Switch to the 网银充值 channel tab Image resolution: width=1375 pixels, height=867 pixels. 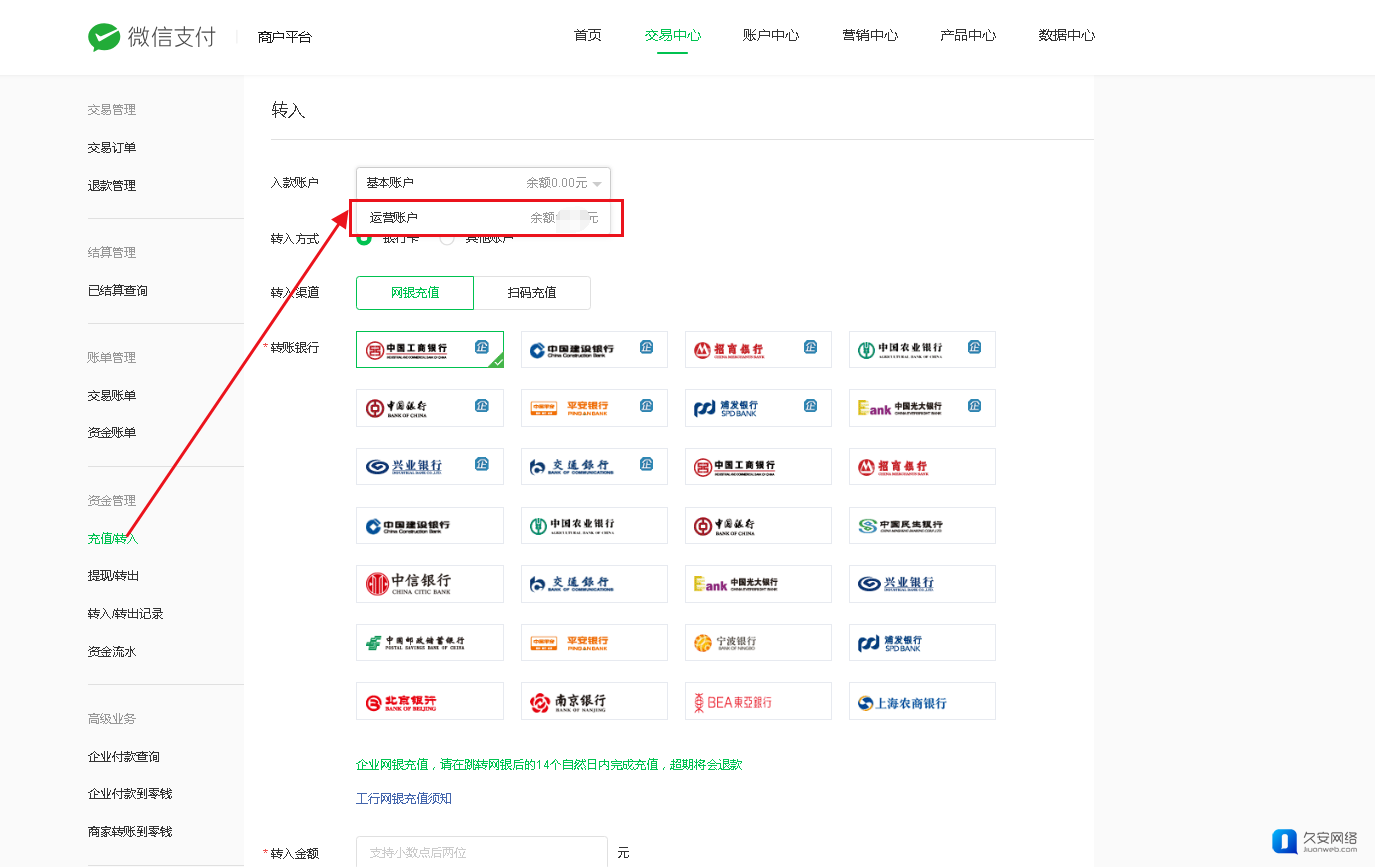(415, 293)
